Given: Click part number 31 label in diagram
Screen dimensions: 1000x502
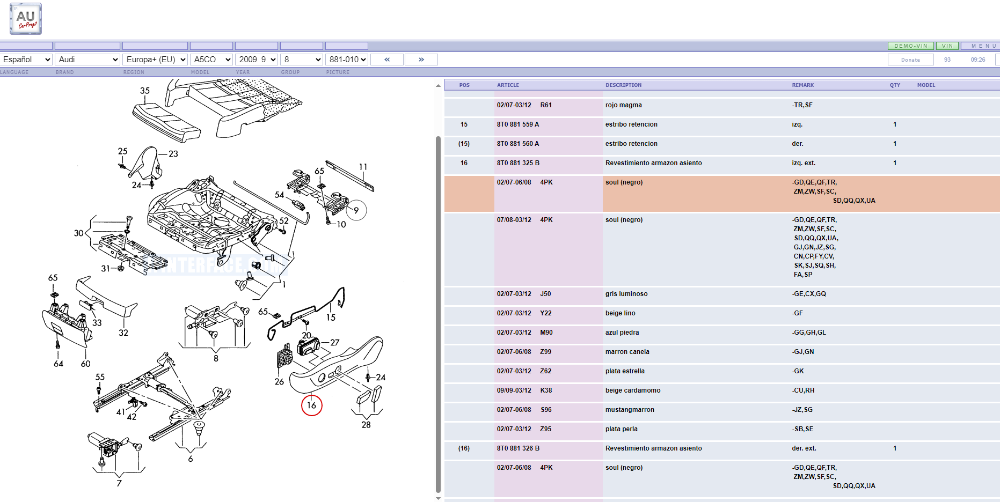Looking at the screenshot, I should (x=106, y=268).
